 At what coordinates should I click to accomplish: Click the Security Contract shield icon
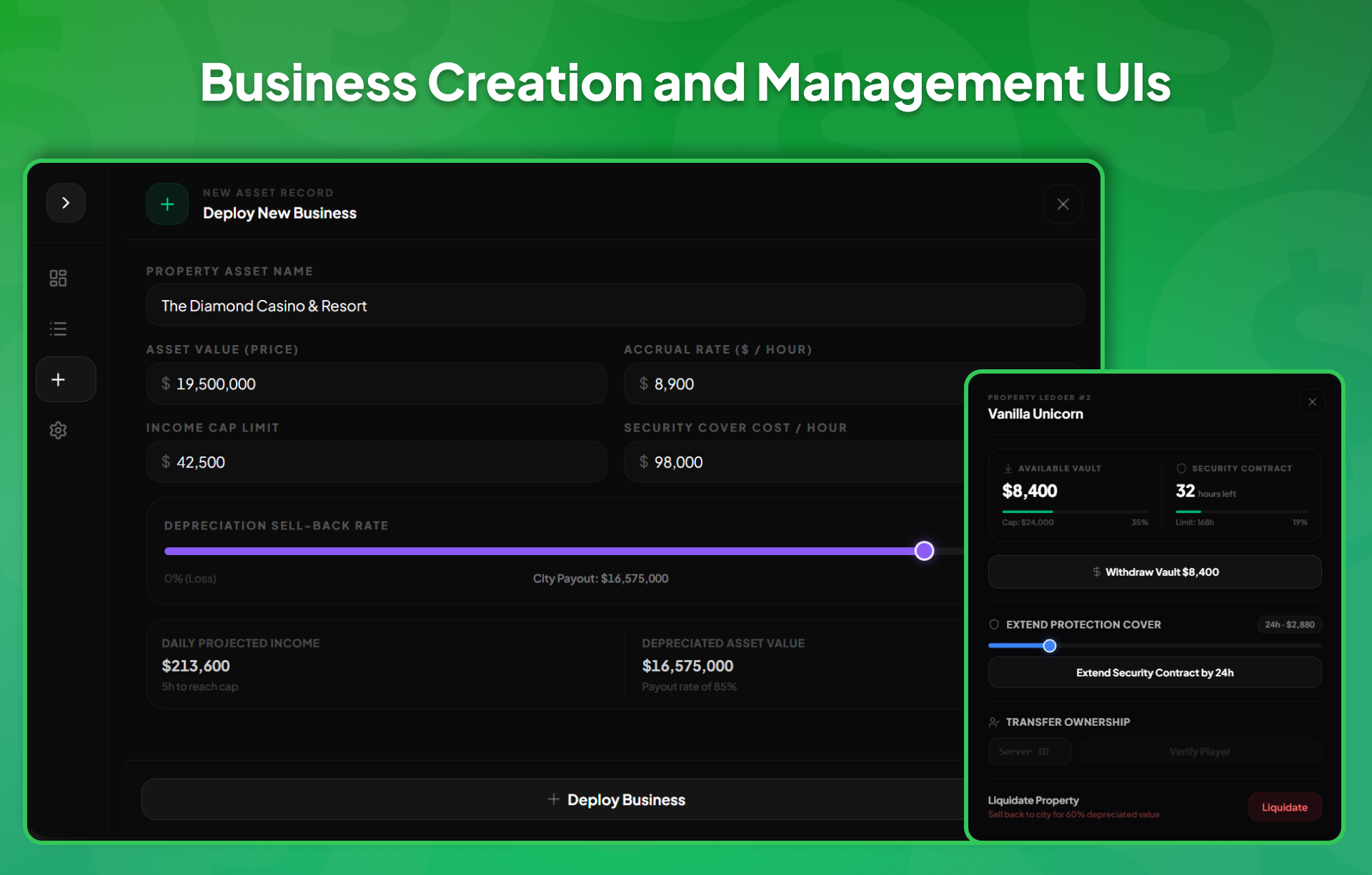coord(1181,469)
